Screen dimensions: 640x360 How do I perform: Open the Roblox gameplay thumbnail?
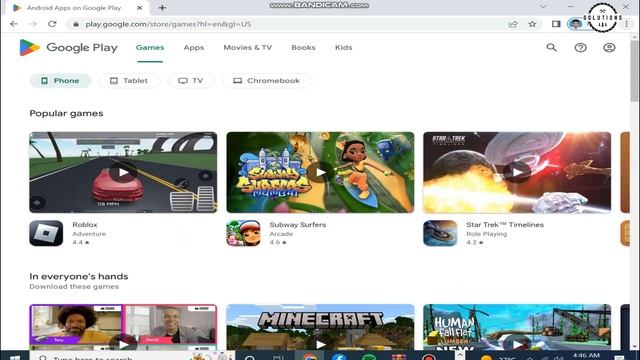pos(123,172)
